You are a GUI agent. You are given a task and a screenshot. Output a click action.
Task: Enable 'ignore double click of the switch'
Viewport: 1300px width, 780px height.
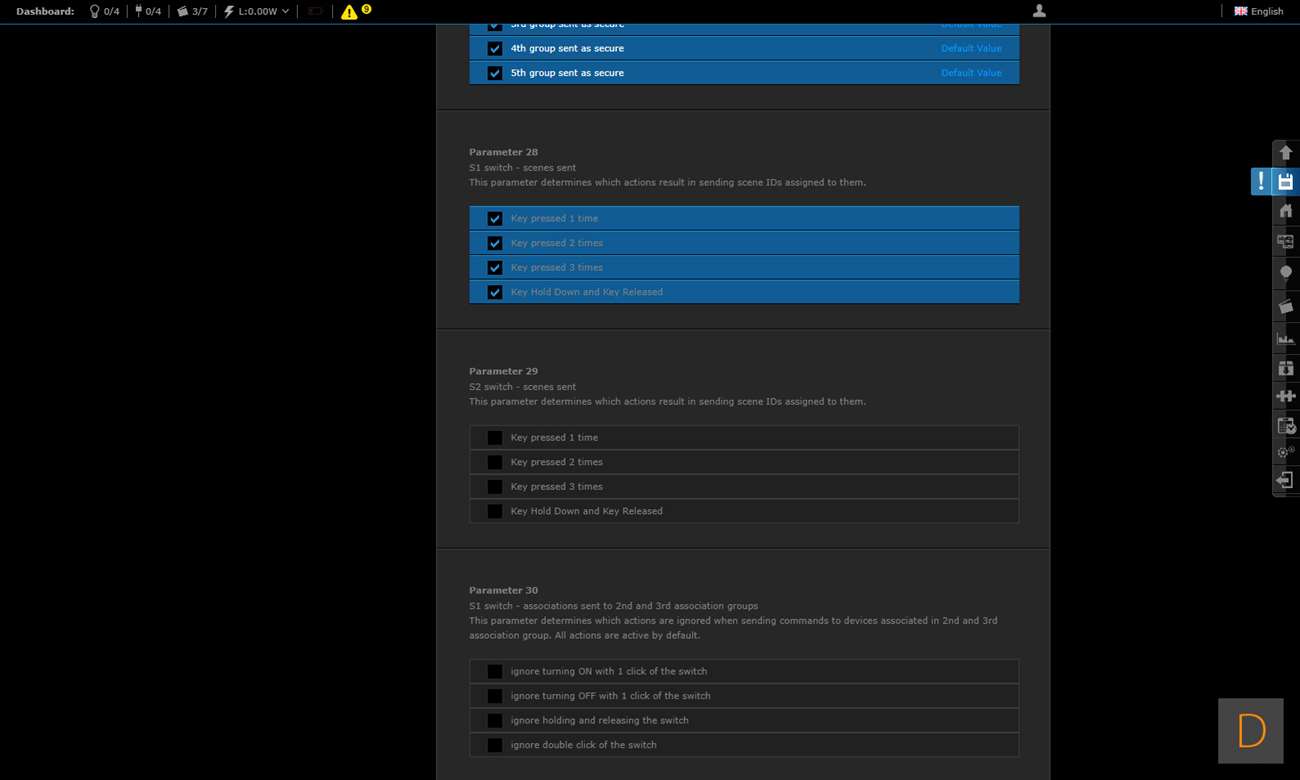point(495,745)
